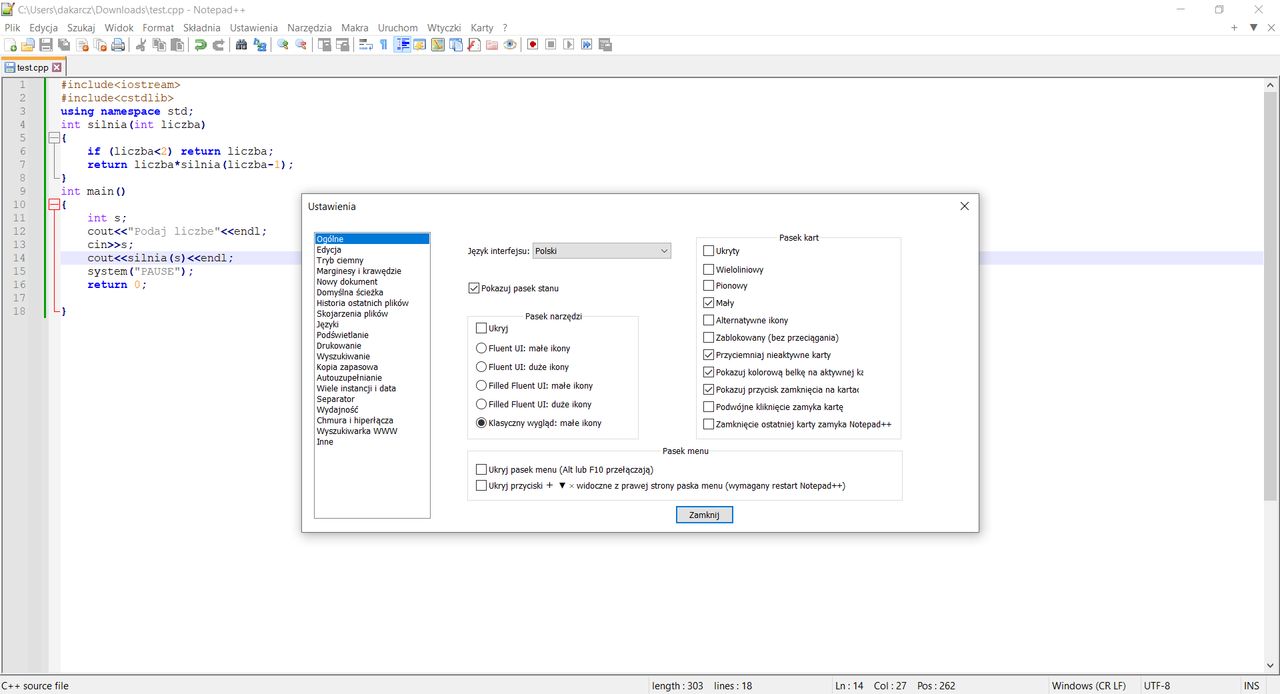
Task: Select Klasyczny wygląd: małe ikony radio
Action: click(482, 423)
